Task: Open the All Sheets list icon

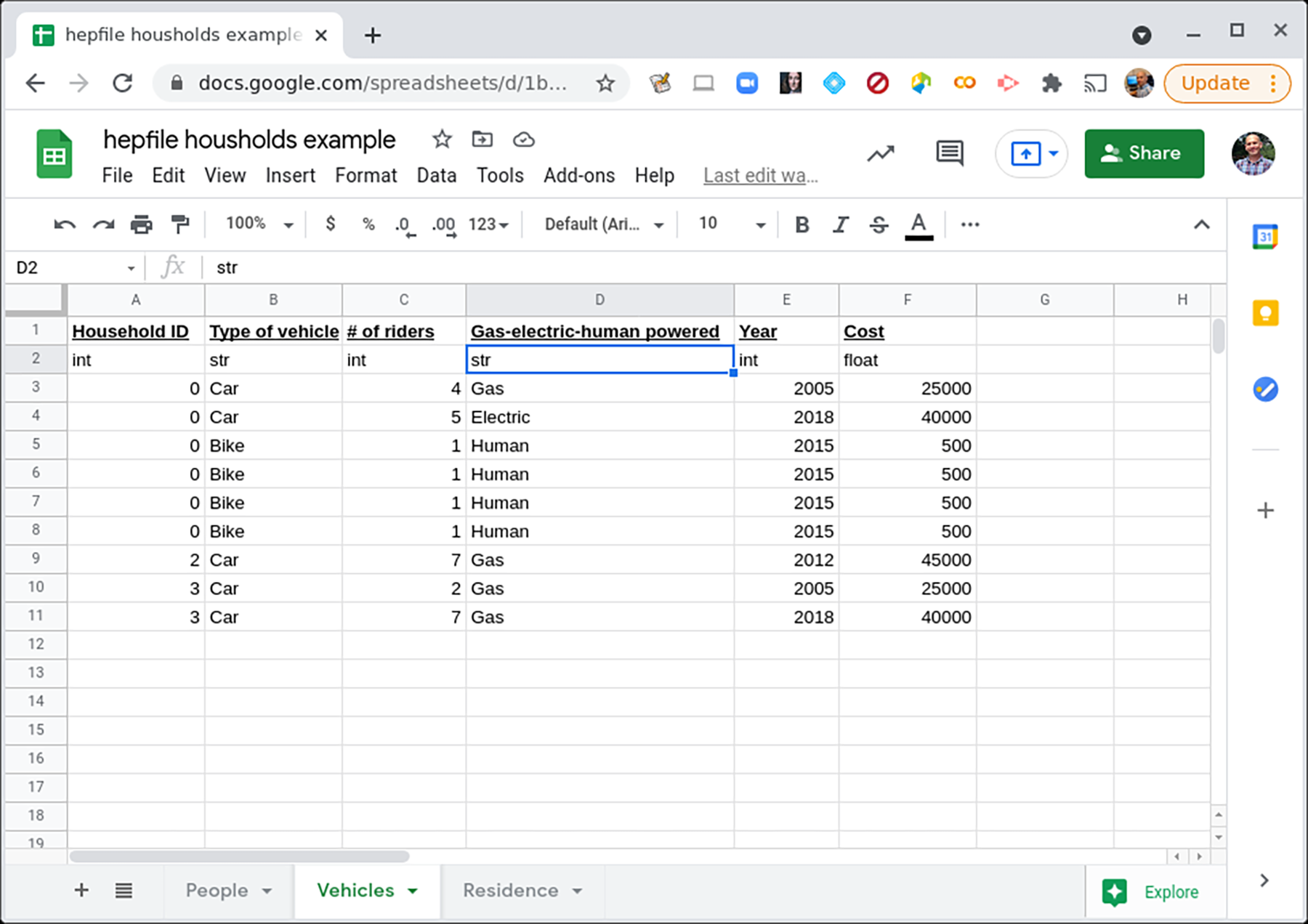Action: pyautogui.click(x=124, y=890)
